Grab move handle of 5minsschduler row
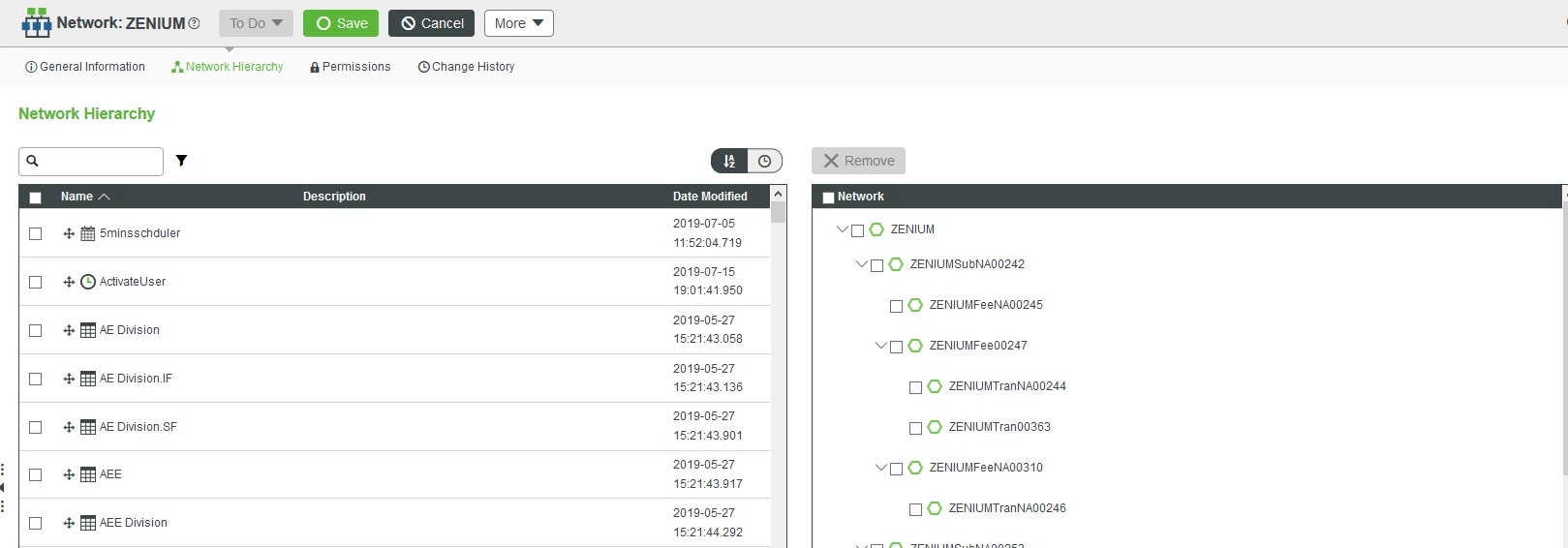 [x=69, y=233]
